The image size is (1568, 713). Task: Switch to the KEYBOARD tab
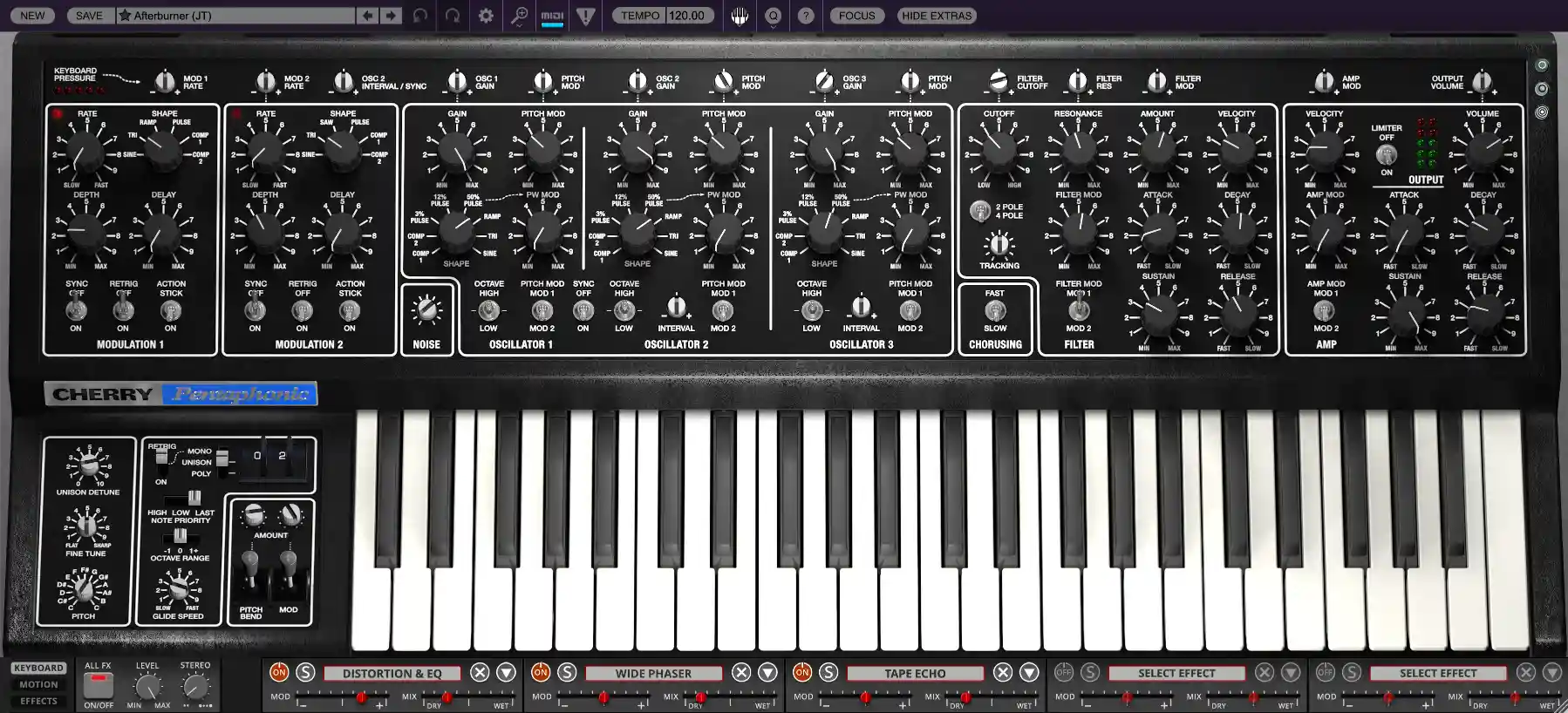pyautogui.click(x=38, y=668)
